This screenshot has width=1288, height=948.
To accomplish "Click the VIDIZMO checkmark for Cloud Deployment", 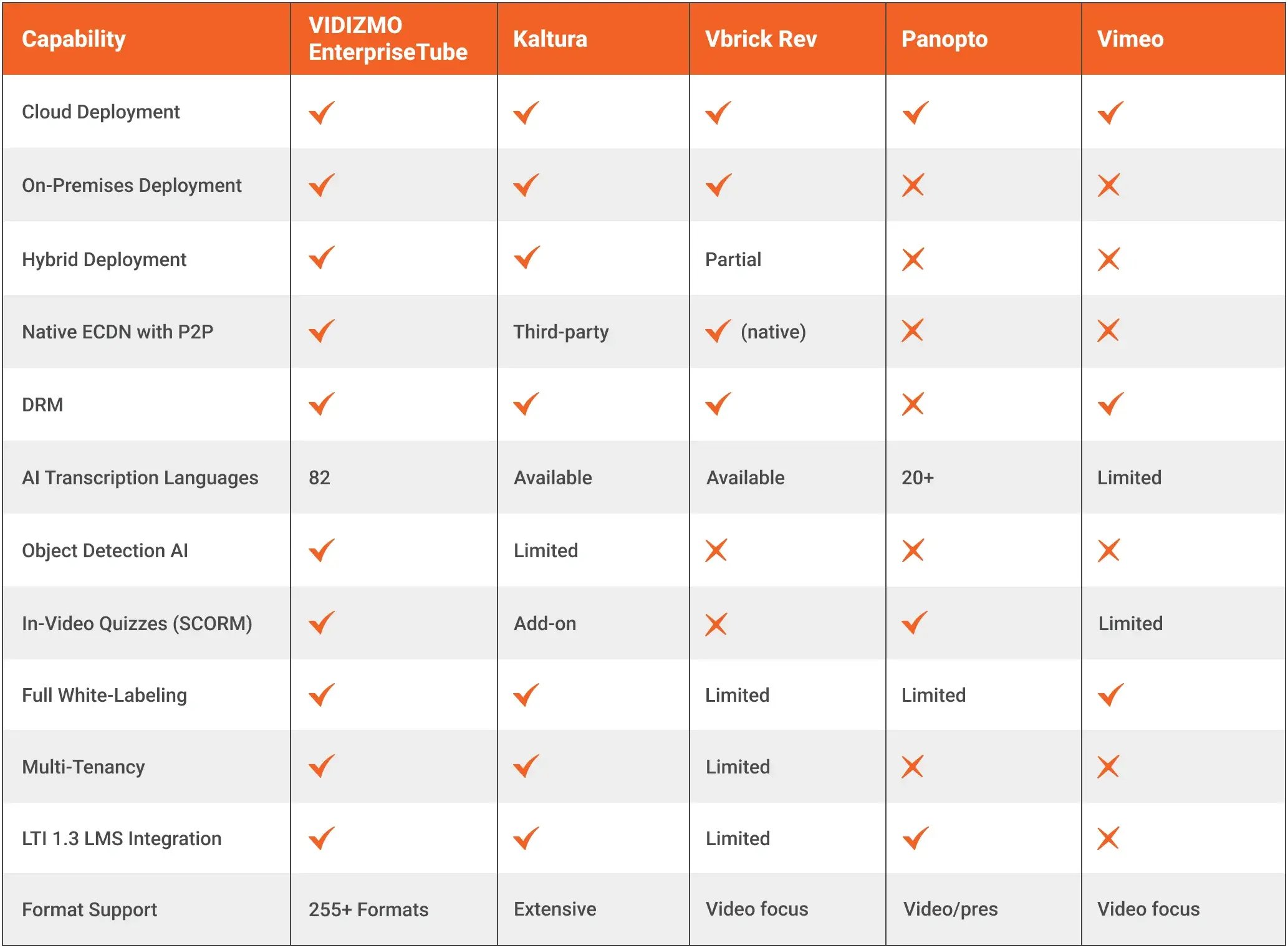I will coord(322,113).
